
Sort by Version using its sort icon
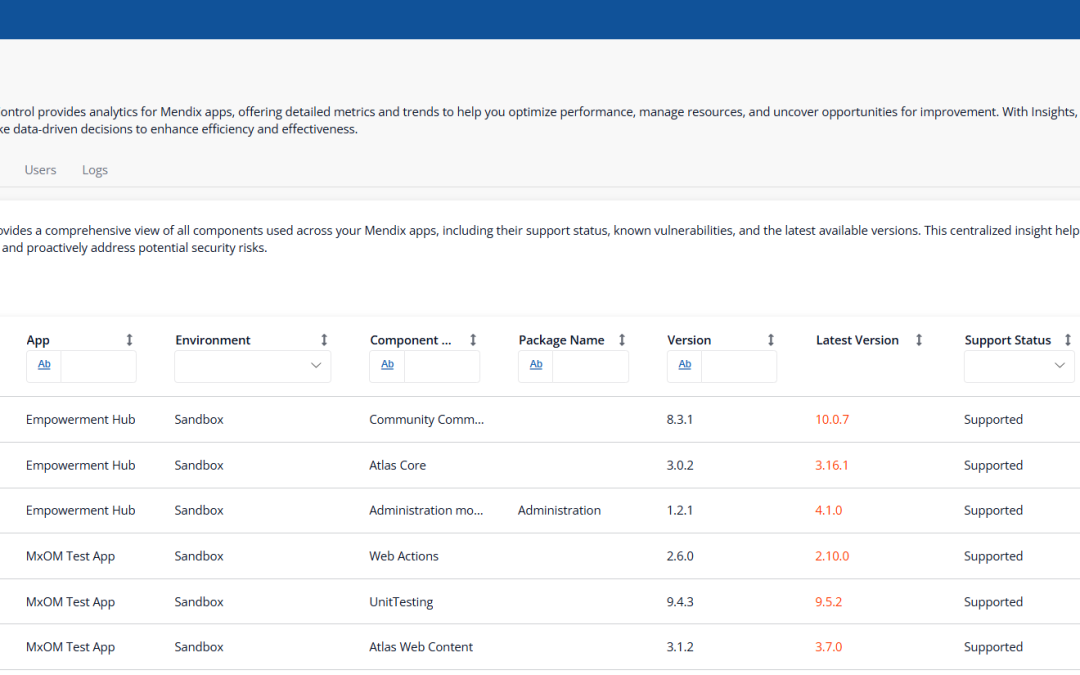771,340
